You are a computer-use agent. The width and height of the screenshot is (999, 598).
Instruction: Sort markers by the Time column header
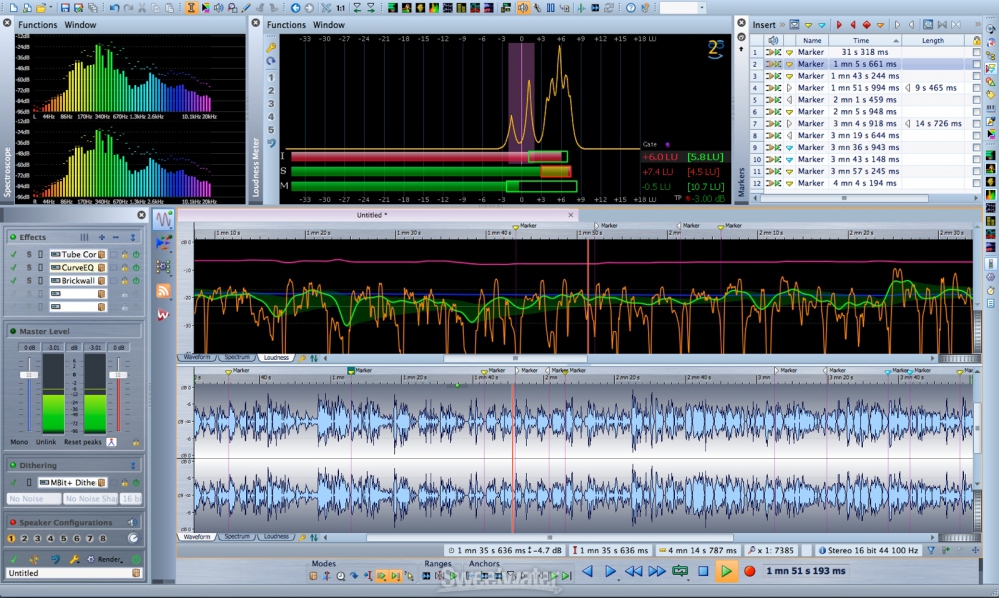(x=861, y=40)
